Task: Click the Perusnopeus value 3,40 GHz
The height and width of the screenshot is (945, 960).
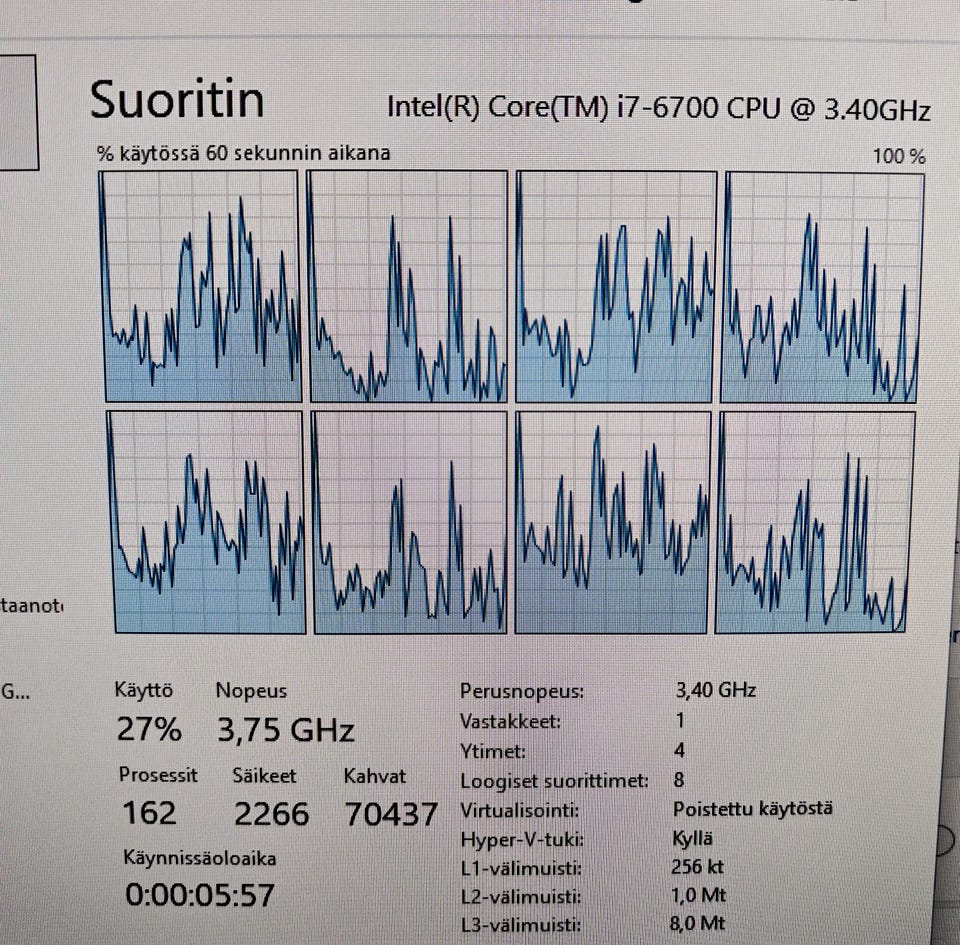Action: click(716, 690)
